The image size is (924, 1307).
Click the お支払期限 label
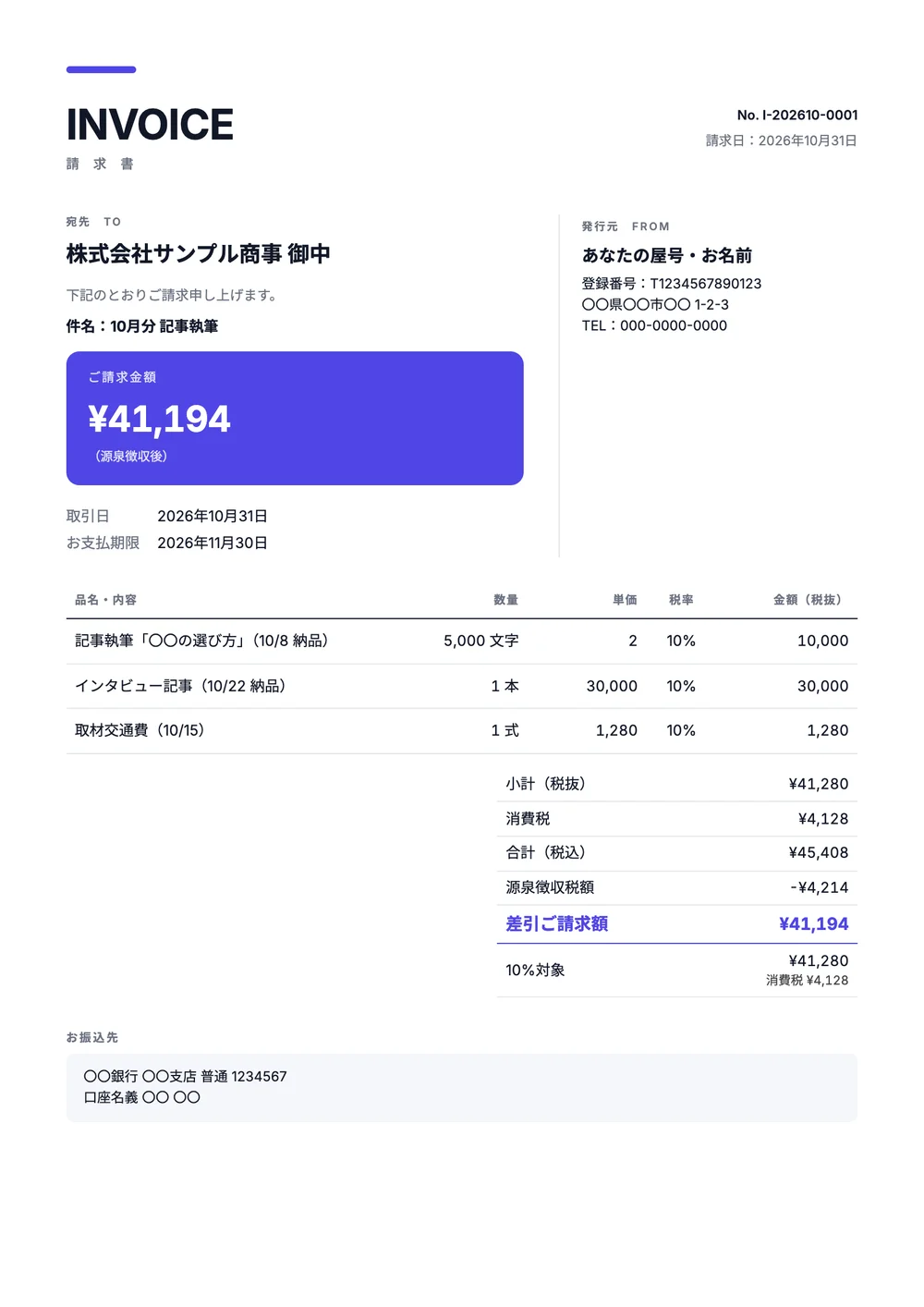(x=103, y=543)
